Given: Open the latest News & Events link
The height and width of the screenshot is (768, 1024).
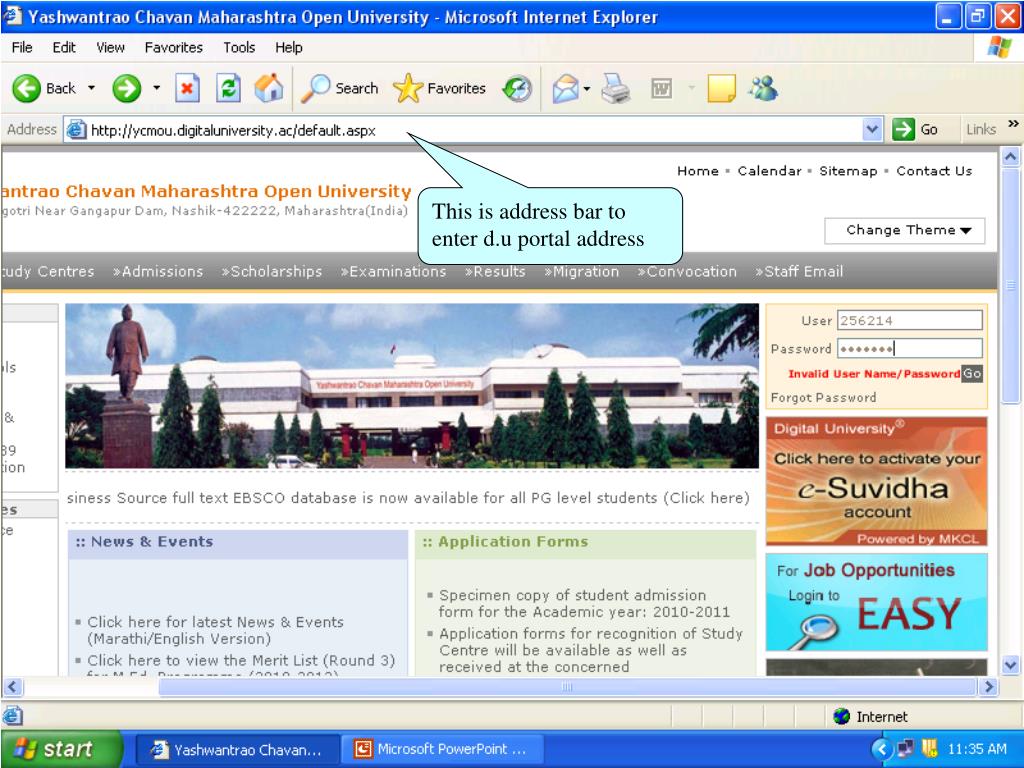Looking at the screenshot, I should [216, 630].
